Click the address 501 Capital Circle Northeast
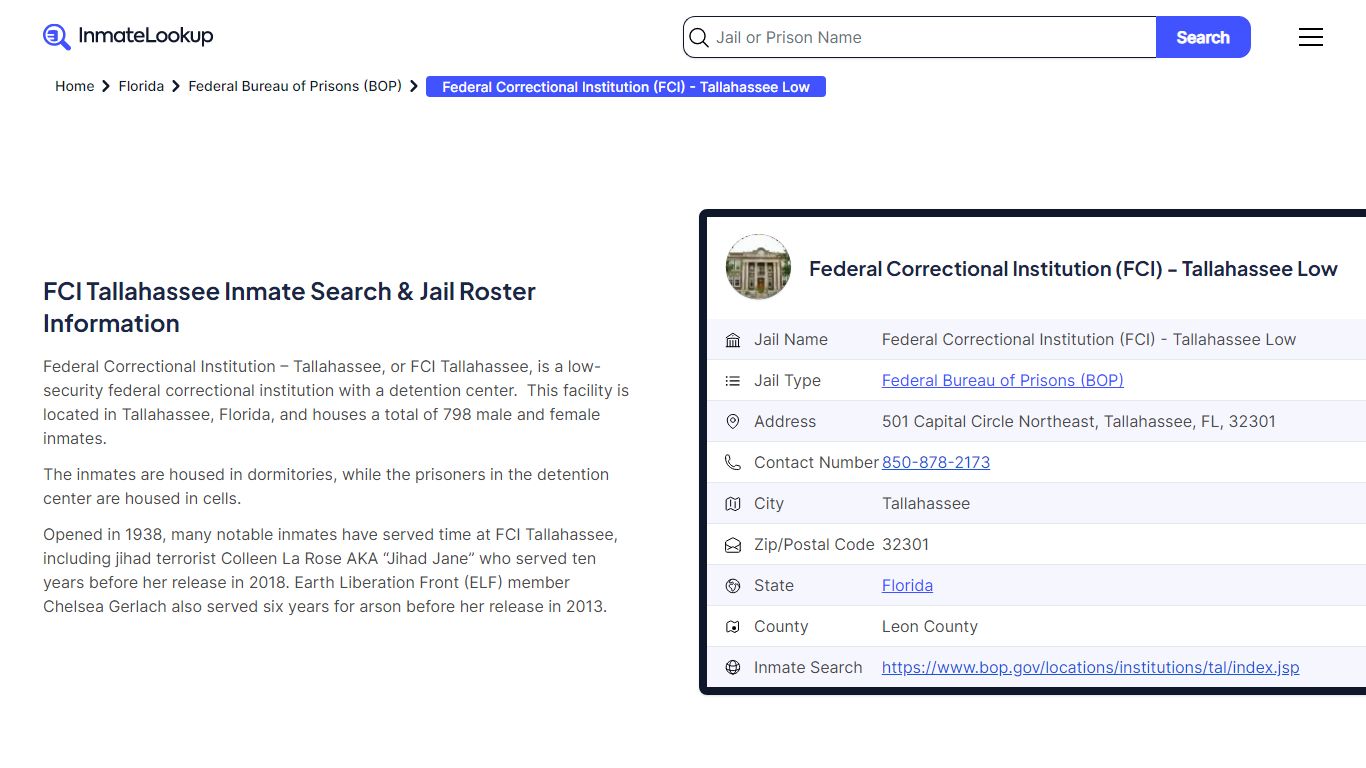The image size is (1366, 768). pos(1078,421)
